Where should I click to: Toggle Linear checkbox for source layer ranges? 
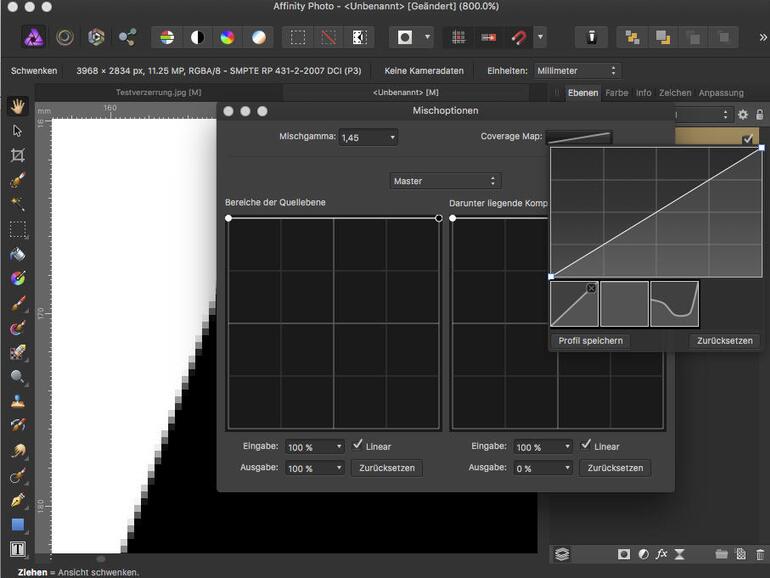(358, 446)
